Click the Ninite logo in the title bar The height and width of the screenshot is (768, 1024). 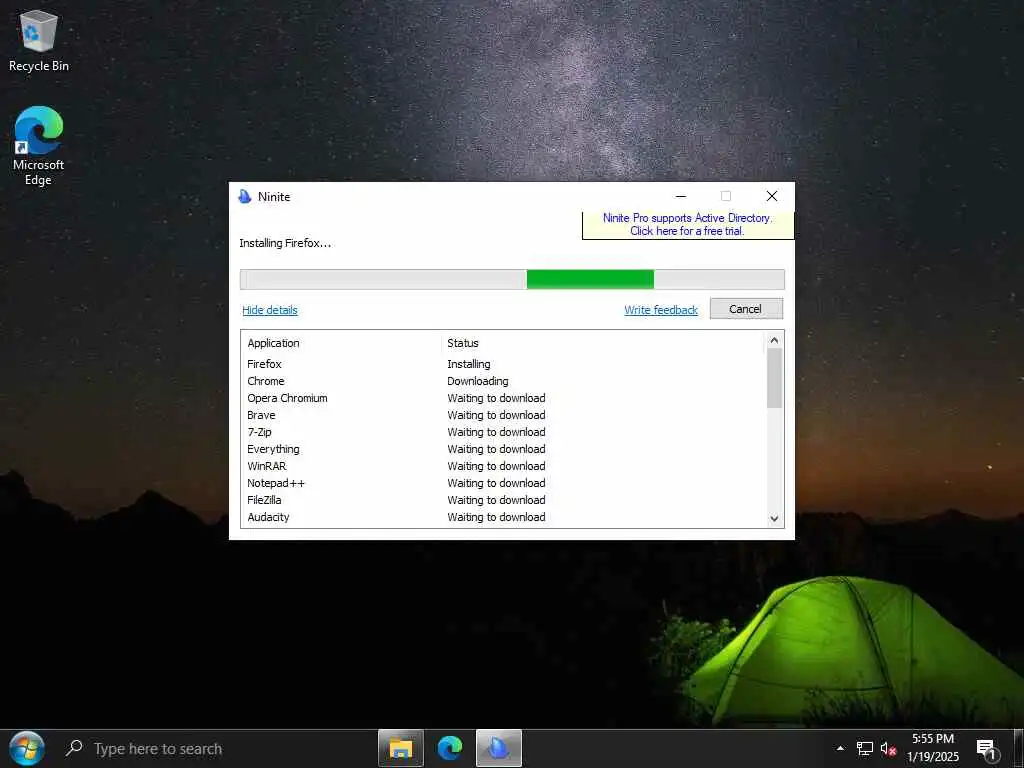[x=245, y=197]
